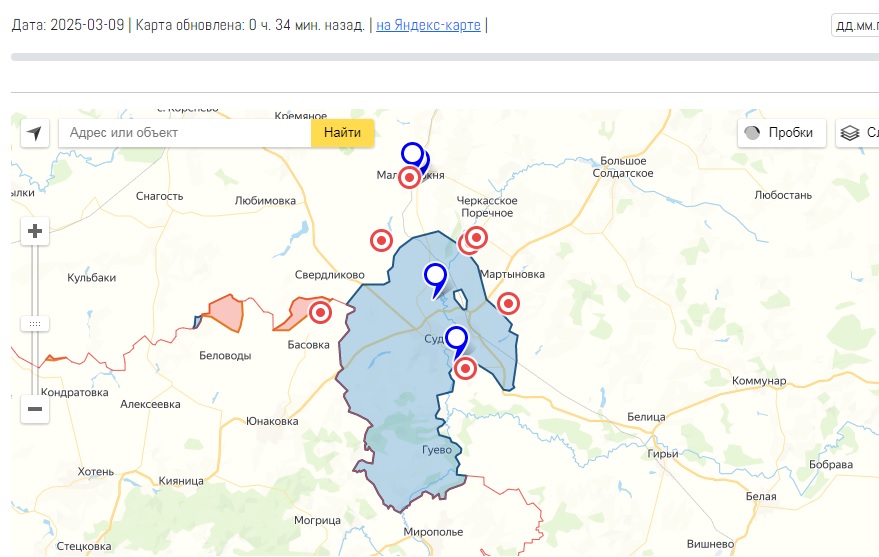Zoom out with the minus button
The width and height of the screenshot is (879, 557).
(x=35, y=408)
